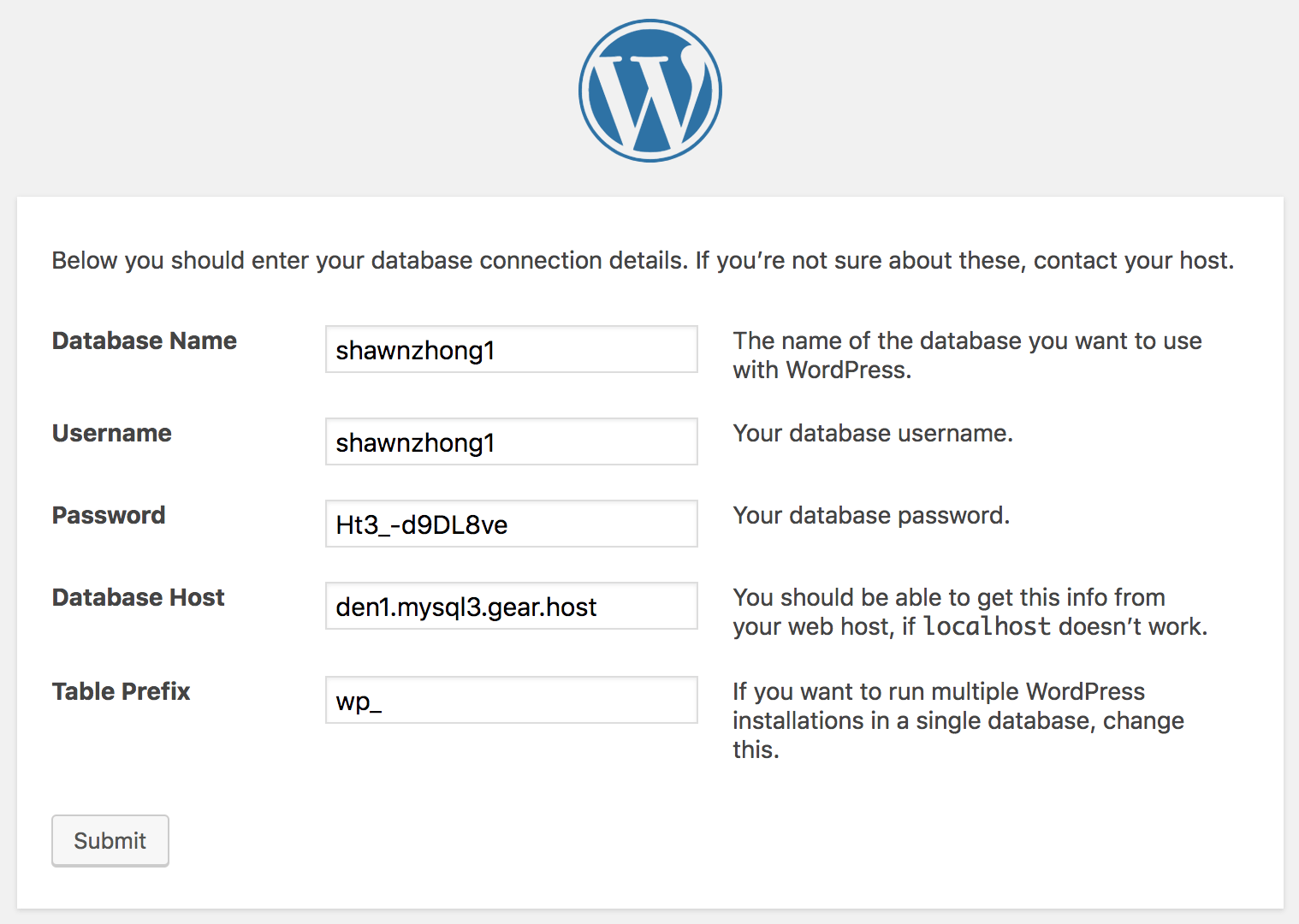Click into the Username text box
1299x924 pixels.
(x=511, y=442)
